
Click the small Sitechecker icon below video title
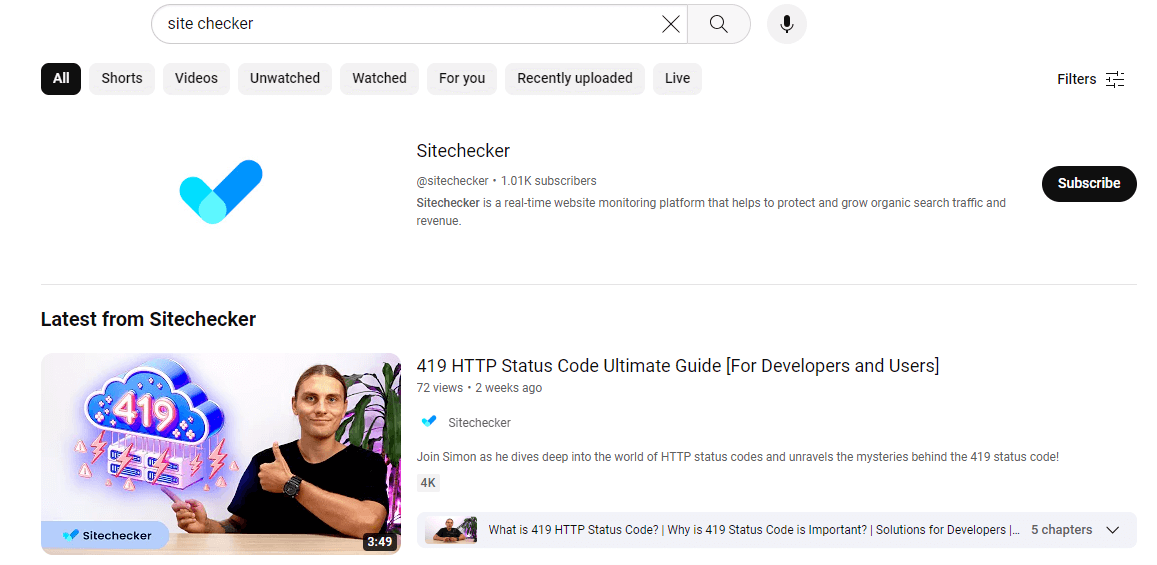(x=429, y=422)
